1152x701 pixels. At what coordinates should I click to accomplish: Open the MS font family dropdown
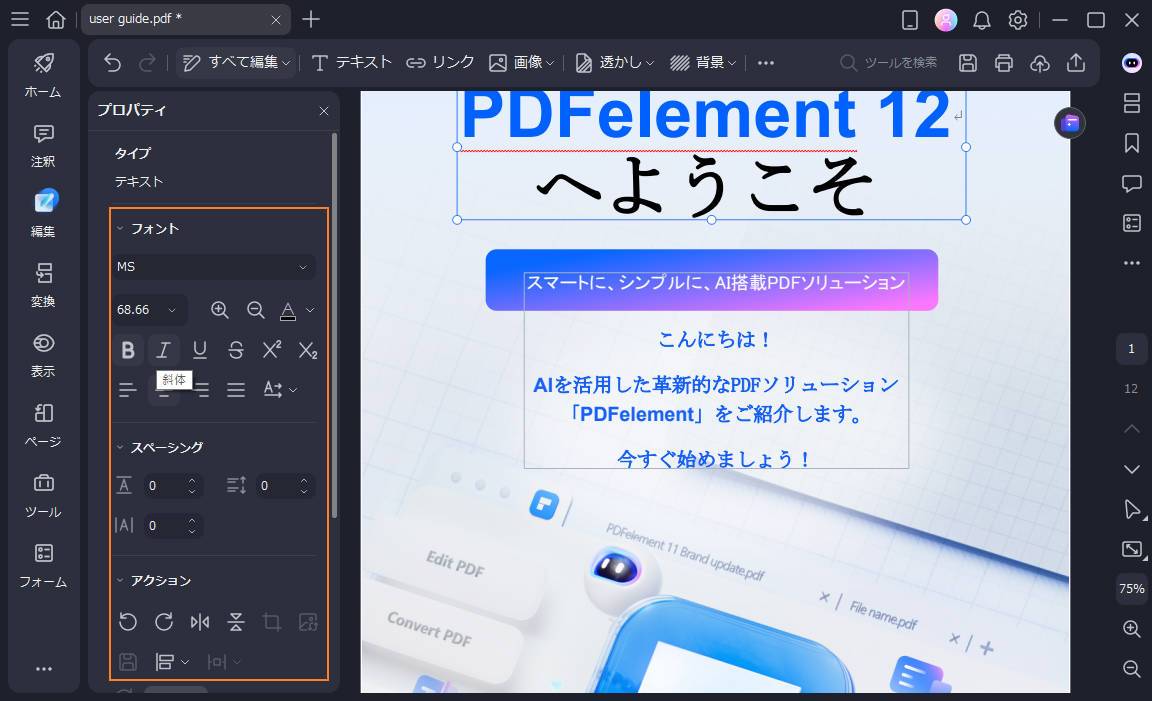tap(214, 266)
